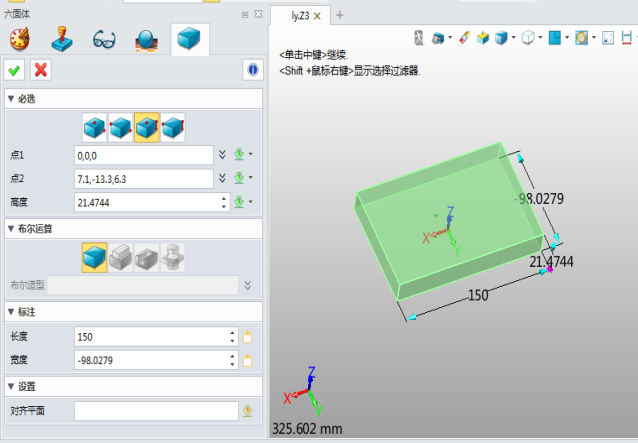Switch to the glasses view manager tab
The height and width of the screenshot is (443, 638).
click(x=104, y=39)
